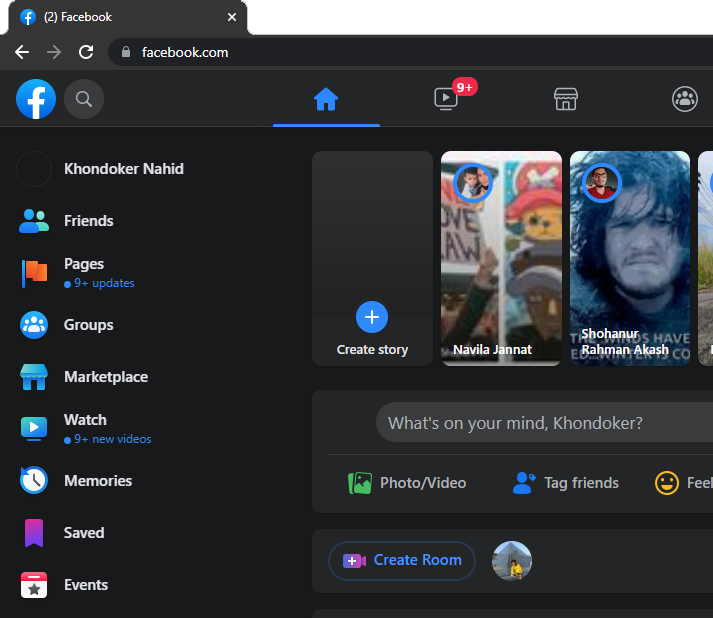The width and height of the screenshot is (713, 618).
Task: View Navila Jannat's story
Action: (502, 258)
